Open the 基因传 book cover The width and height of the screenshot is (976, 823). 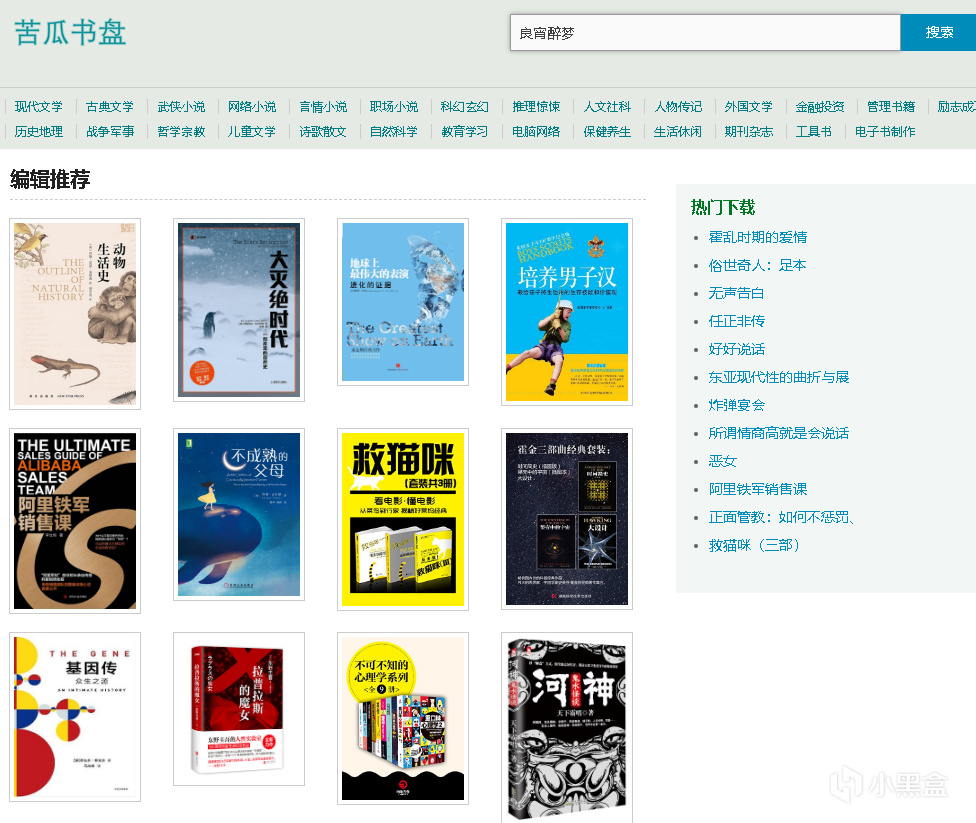point(75,717)
